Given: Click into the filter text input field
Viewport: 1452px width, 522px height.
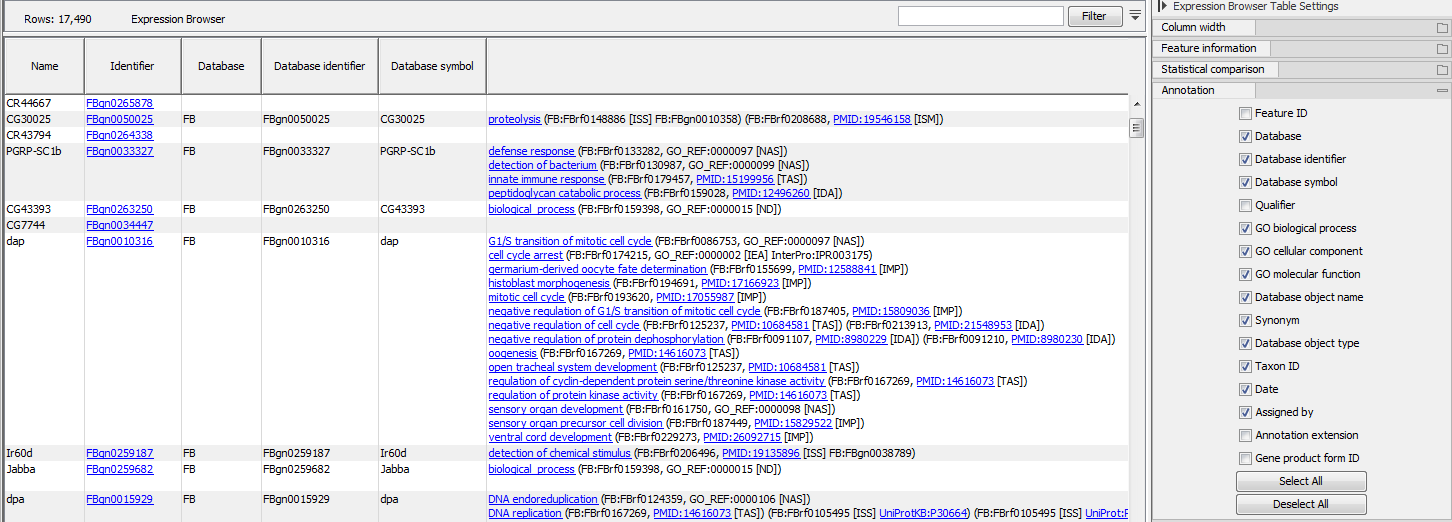Looking at the screenshot, I should [x=980, y=16].
